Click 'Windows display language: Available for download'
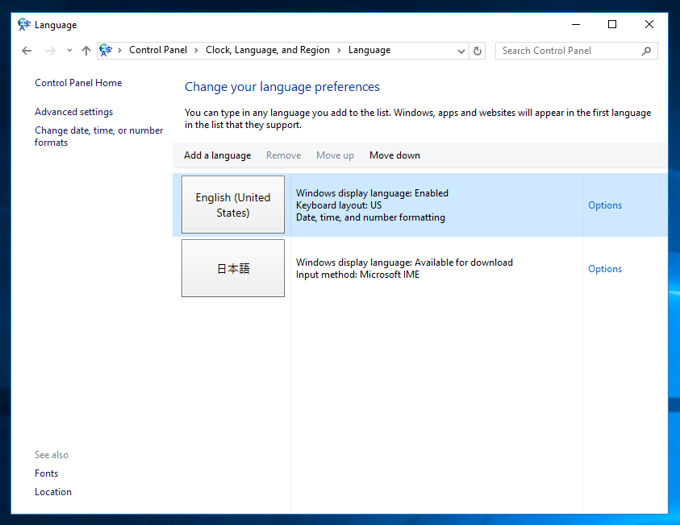 pos(404,262)
